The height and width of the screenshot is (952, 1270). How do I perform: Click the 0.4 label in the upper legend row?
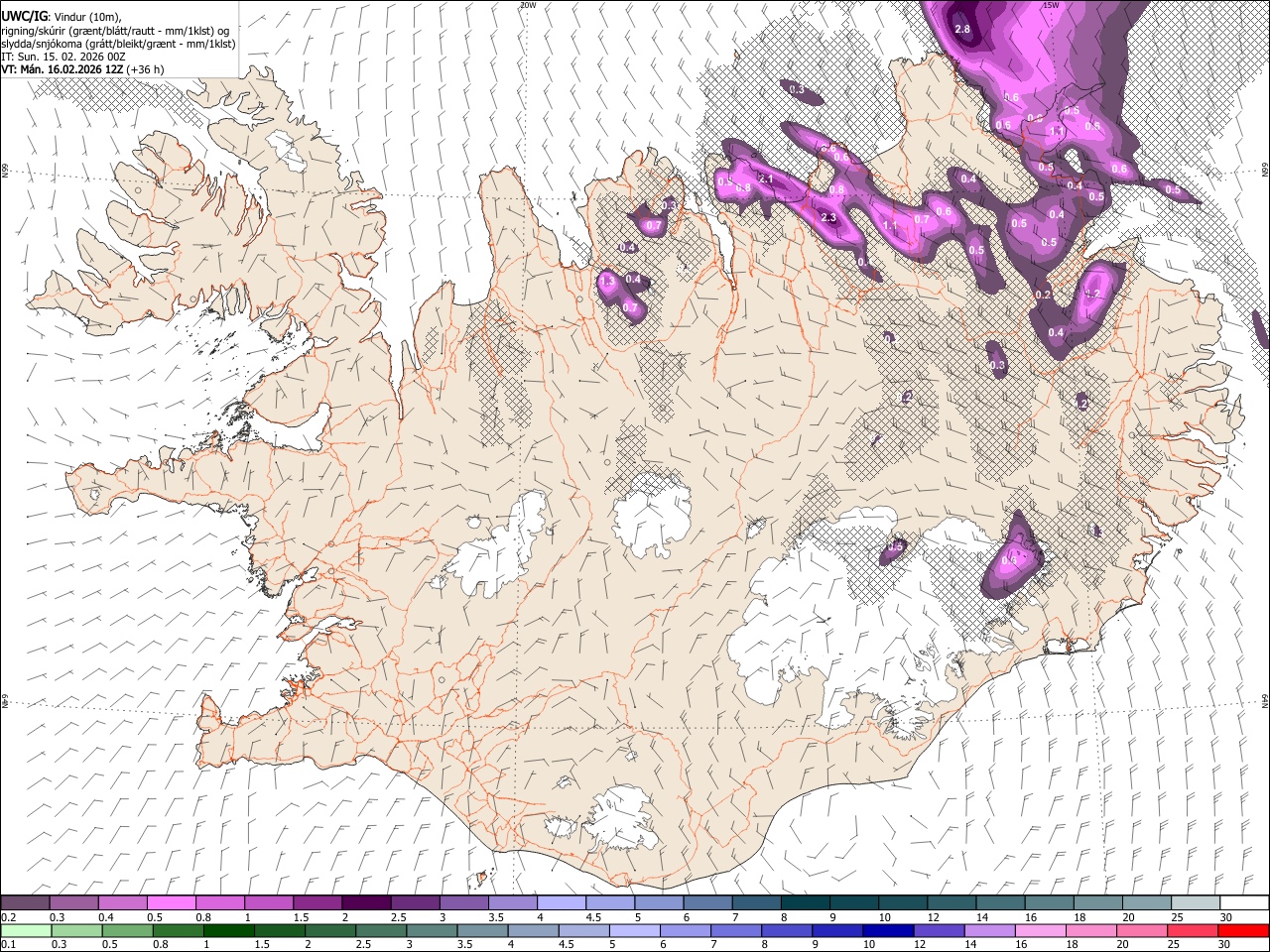106,917
